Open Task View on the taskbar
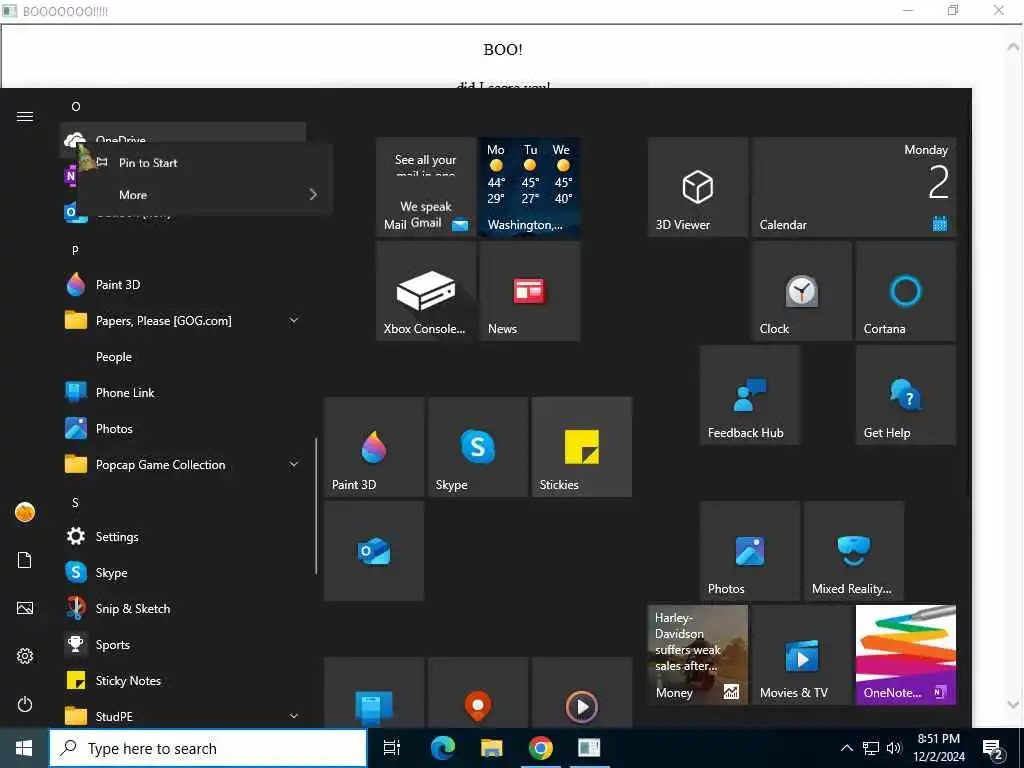 pos(391,748)
